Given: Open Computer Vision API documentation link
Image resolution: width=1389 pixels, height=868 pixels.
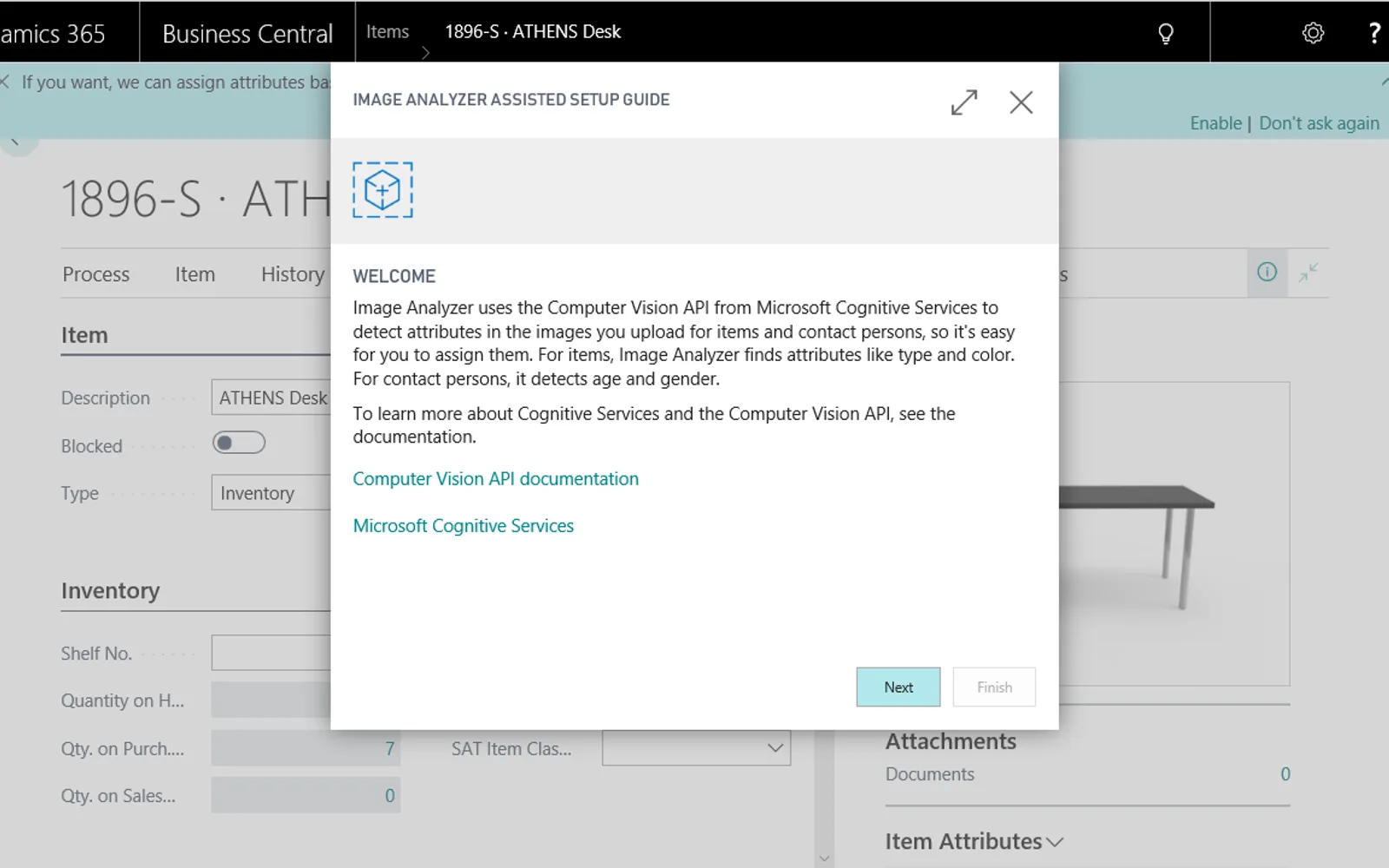Looking at the screenshot, I should [x=496, y=479].
